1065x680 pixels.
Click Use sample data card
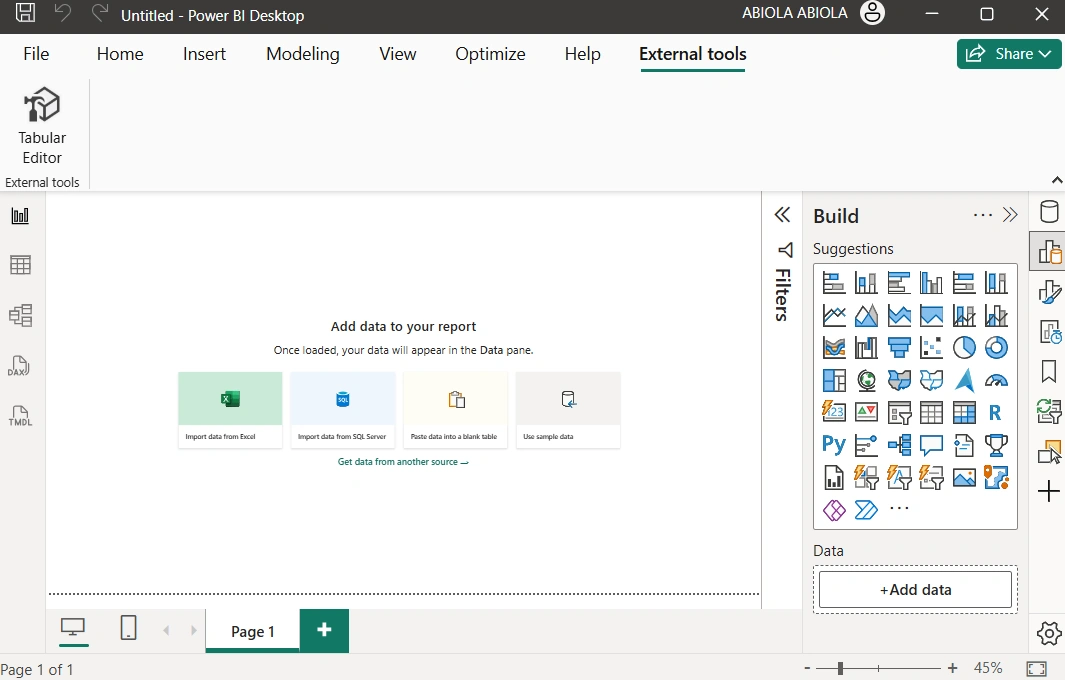point(568,410)
